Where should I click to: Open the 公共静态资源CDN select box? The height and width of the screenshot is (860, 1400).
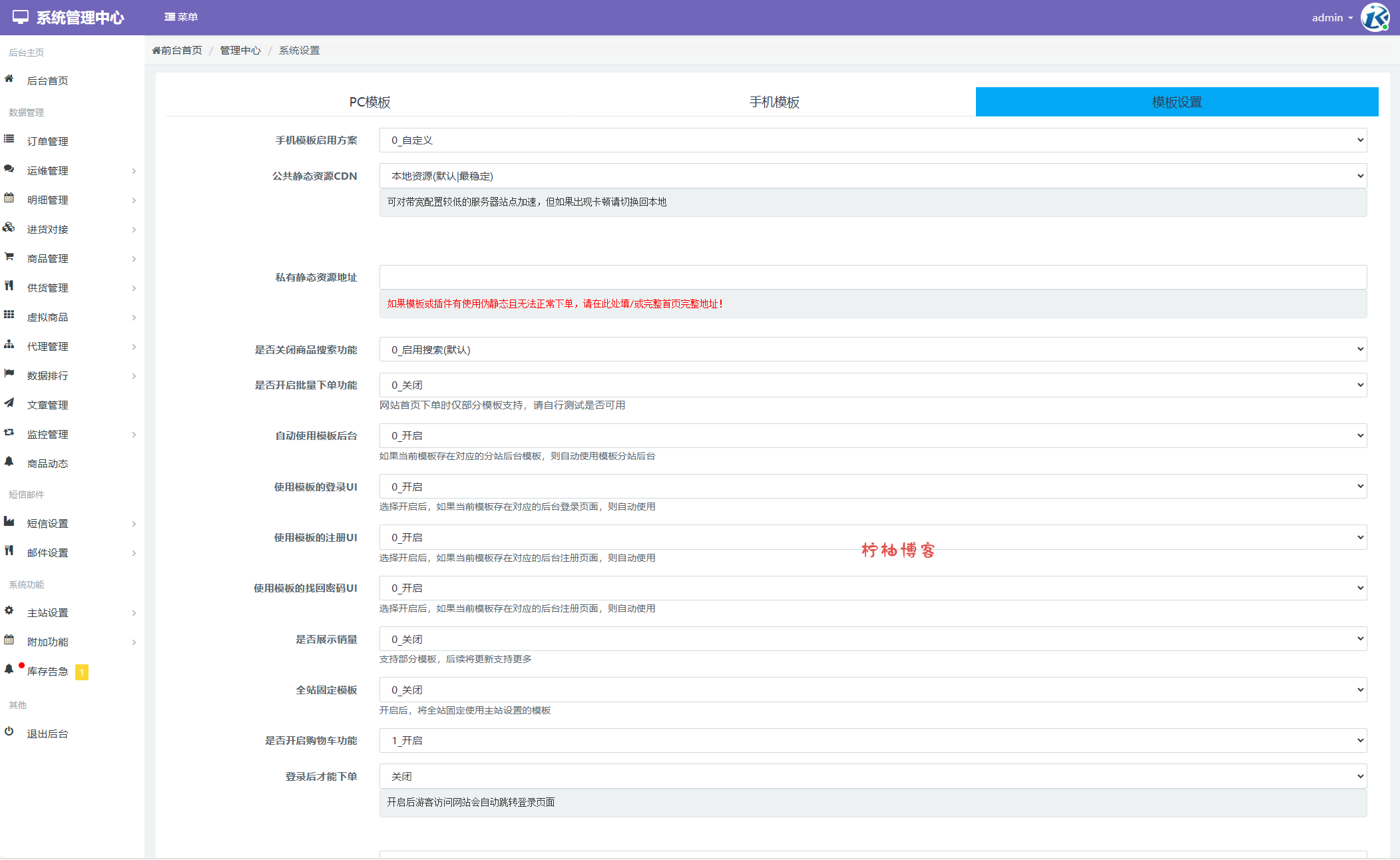point(873,176)
